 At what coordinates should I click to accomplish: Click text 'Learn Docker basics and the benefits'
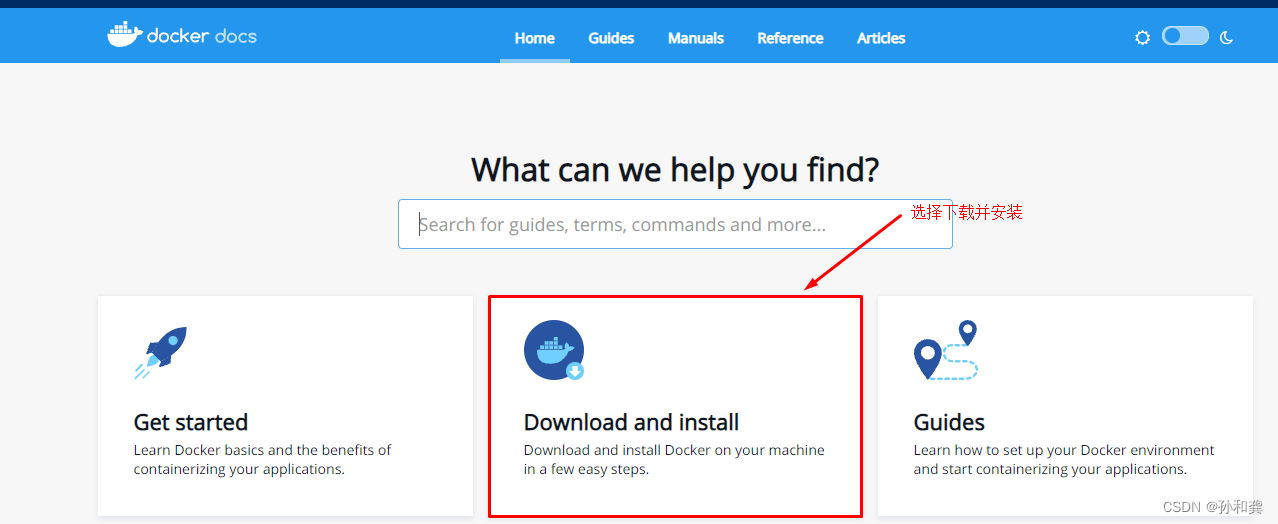(x=262, y=450)
